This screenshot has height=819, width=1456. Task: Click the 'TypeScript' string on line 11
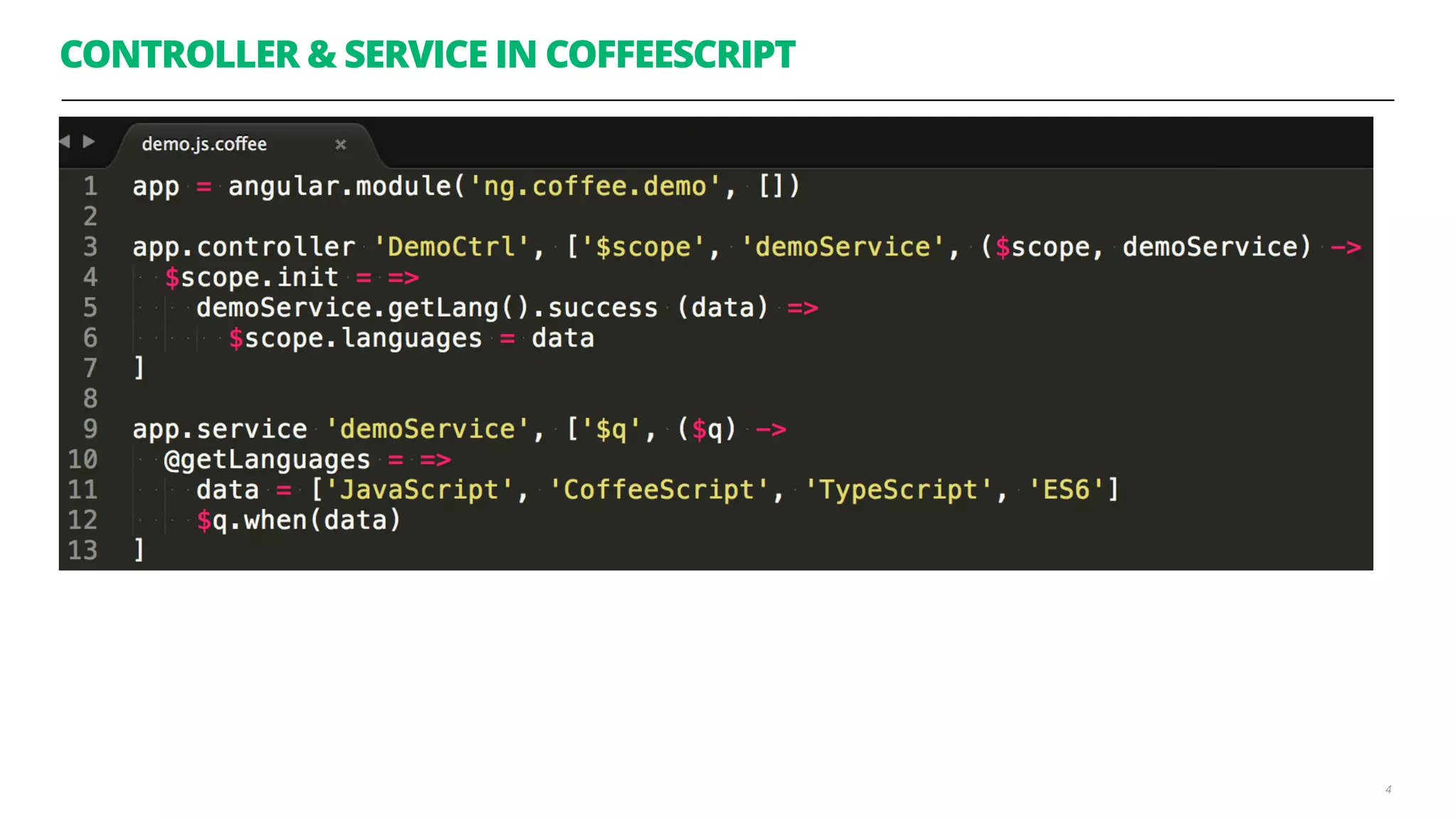coord(898,490)
